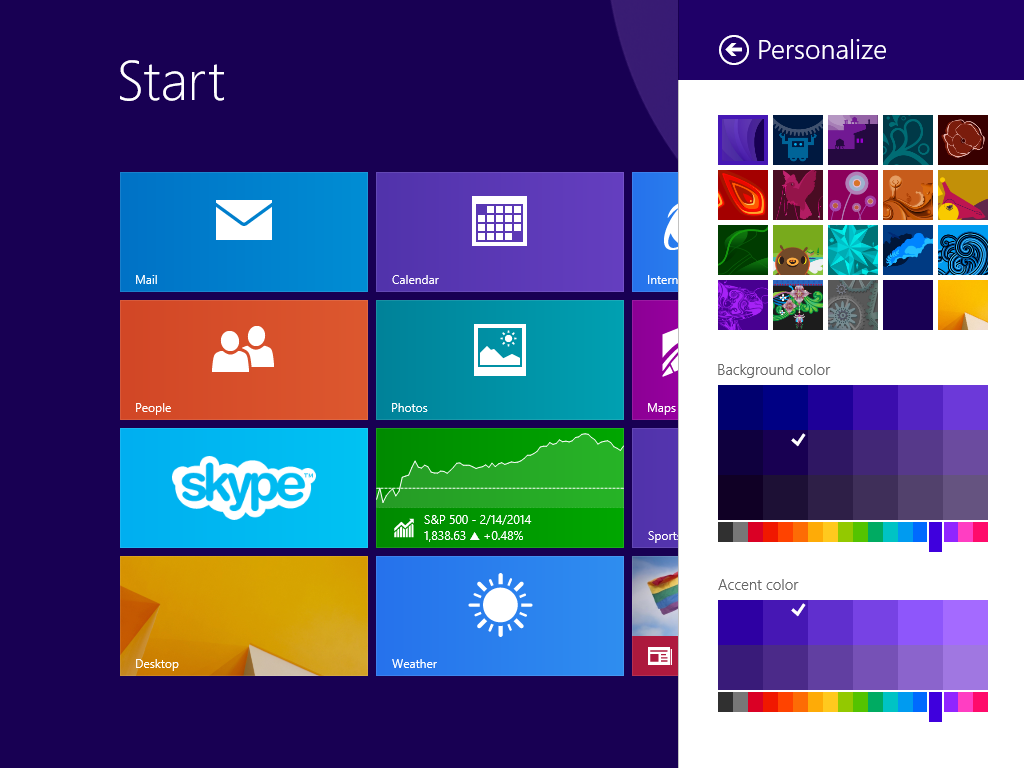Open the News tile with rainbow flag
This screenshot has width=1024, height=768.
[655, 616]
